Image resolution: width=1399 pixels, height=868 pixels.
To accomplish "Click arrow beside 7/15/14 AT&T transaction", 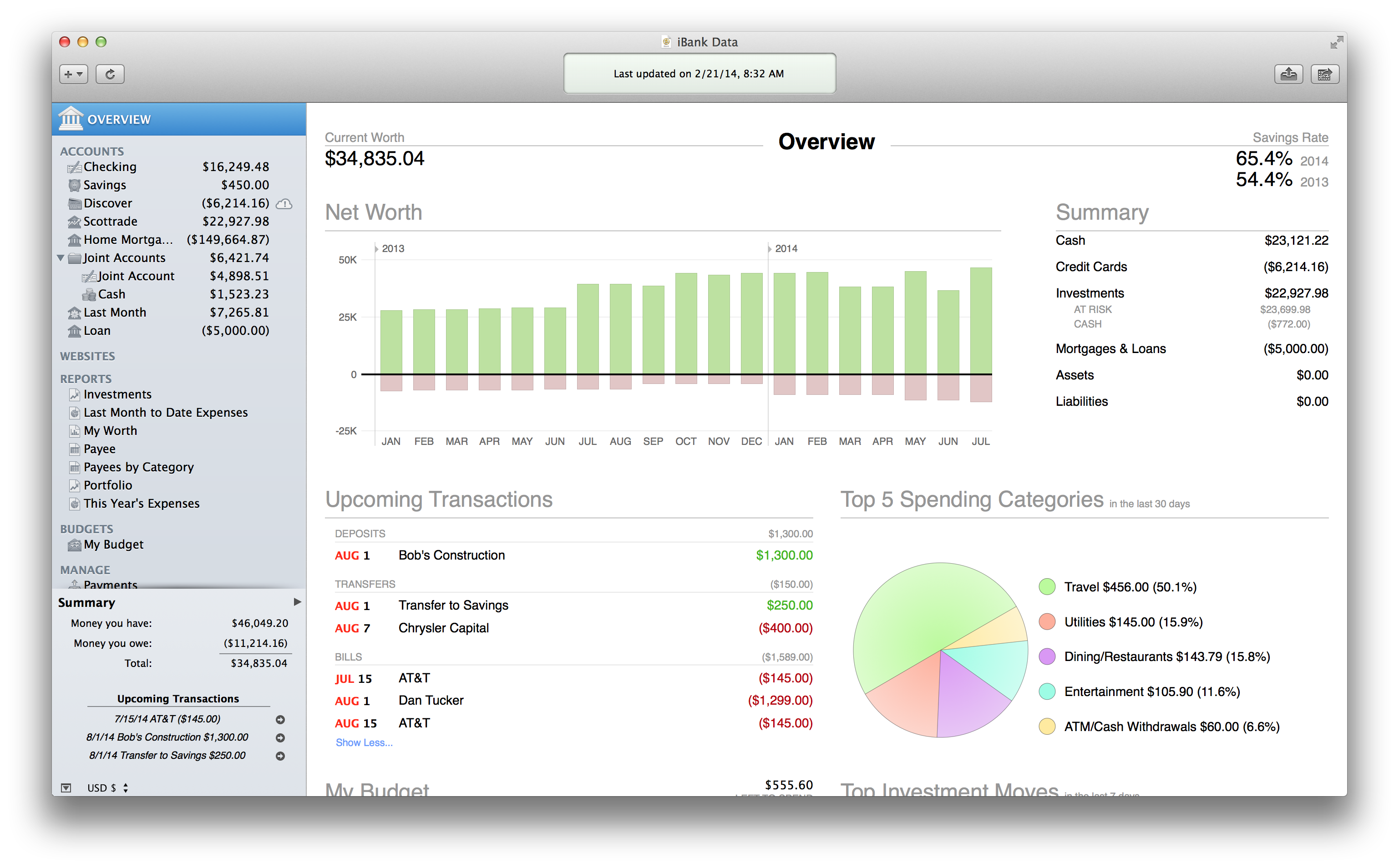I will point(280,719).
